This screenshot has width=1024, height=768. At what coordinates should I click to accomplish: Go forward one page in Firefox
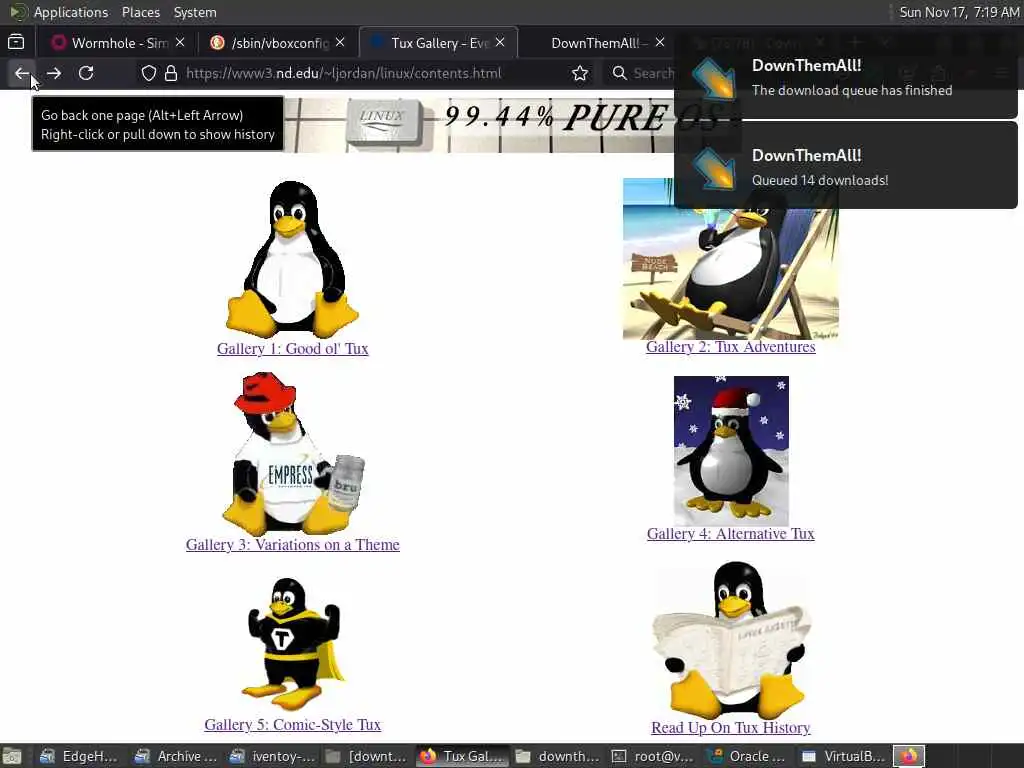click(x=54, y=73)
